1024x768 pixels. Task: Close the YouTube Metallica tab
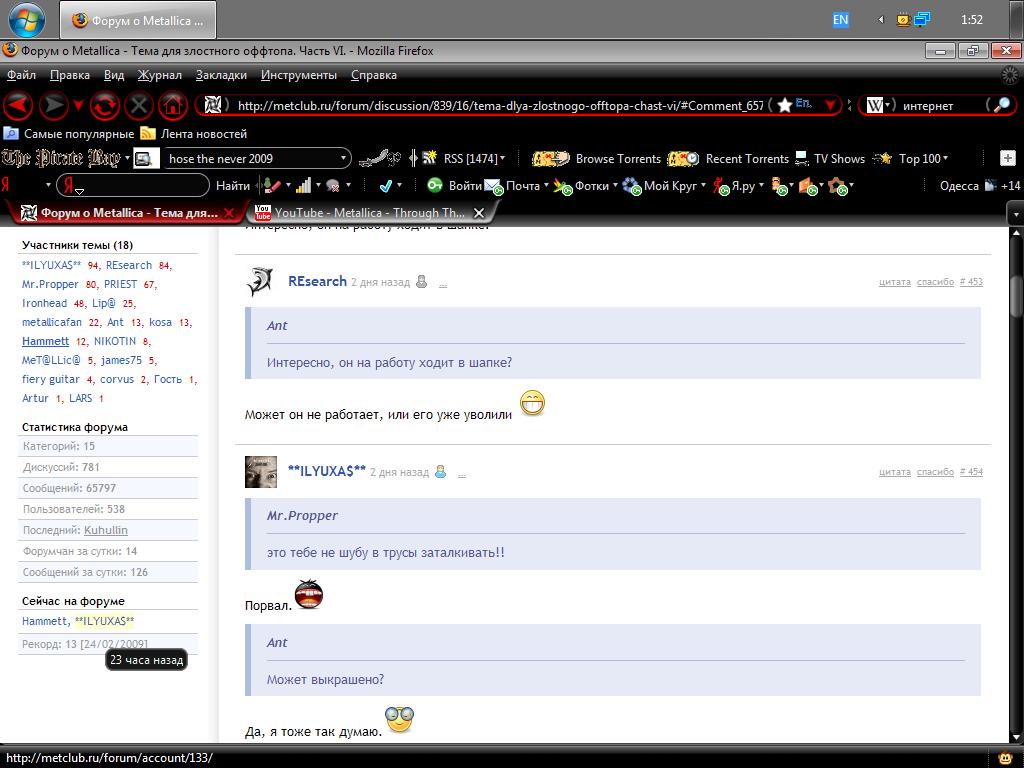479,212
